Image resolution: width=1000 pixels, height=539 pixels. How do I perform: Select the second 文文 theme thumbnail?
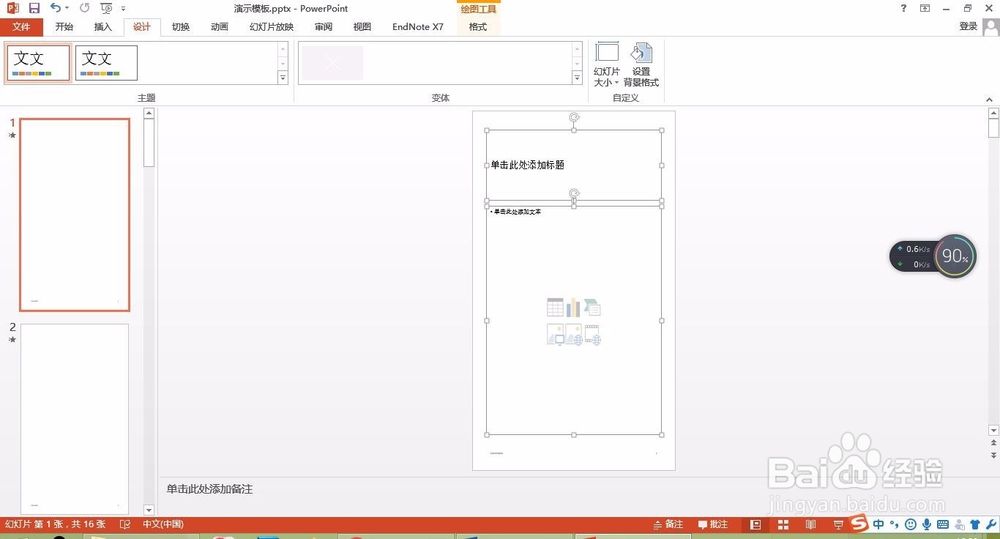point(107,63)
